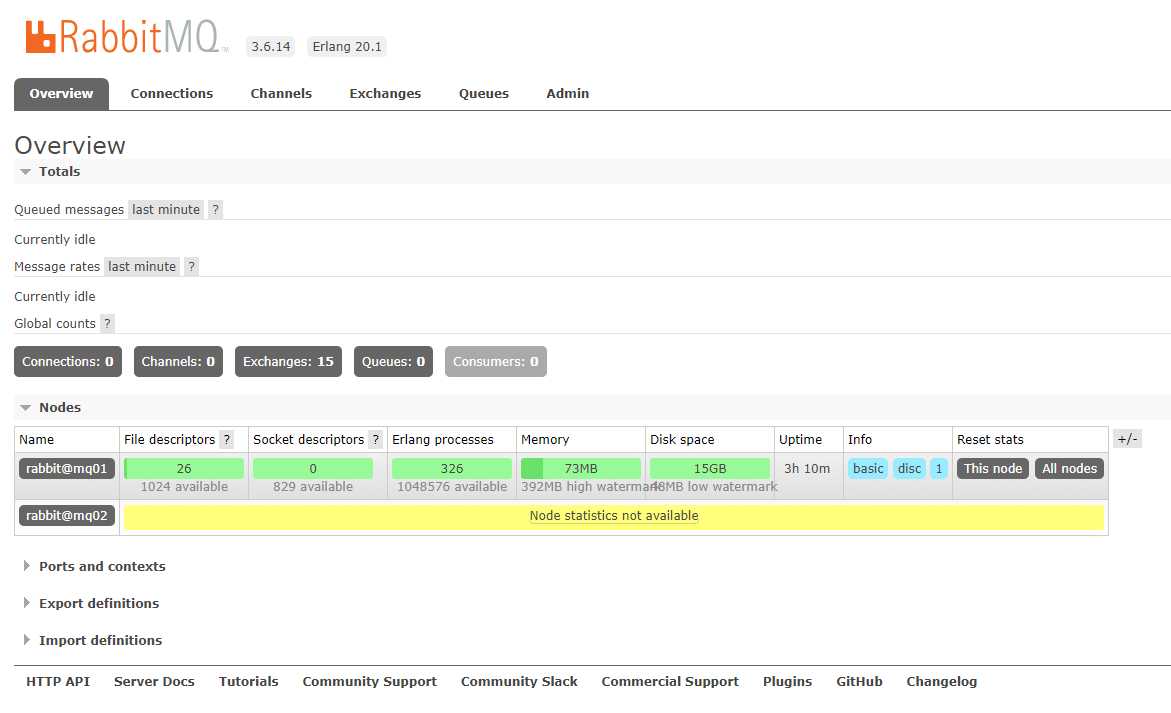Click the Consumers: 0 count button
Screen dimensions: 1171x713
(x=496, y=361)
